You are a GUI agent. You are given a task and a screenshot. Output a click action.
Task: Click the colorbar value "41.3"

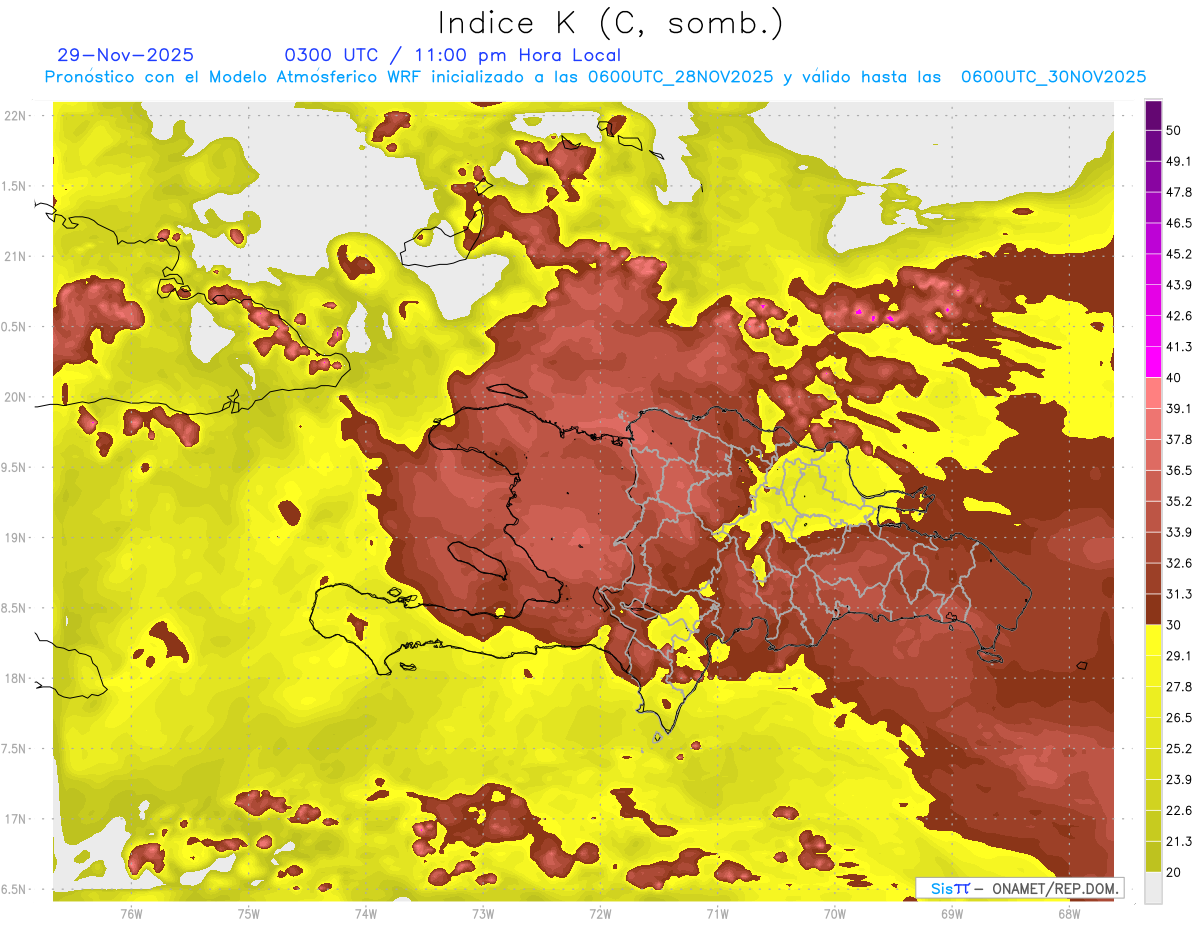(1178, 347)
